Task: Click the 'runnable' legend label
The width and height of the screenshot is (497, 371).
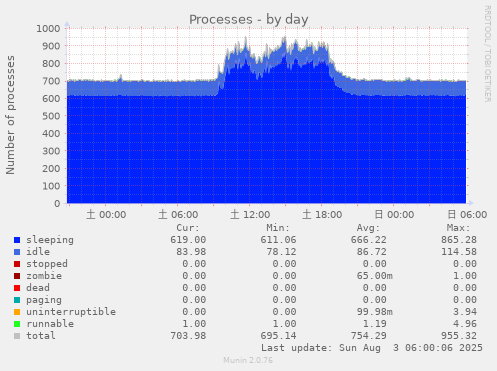Action: (50, 324)
